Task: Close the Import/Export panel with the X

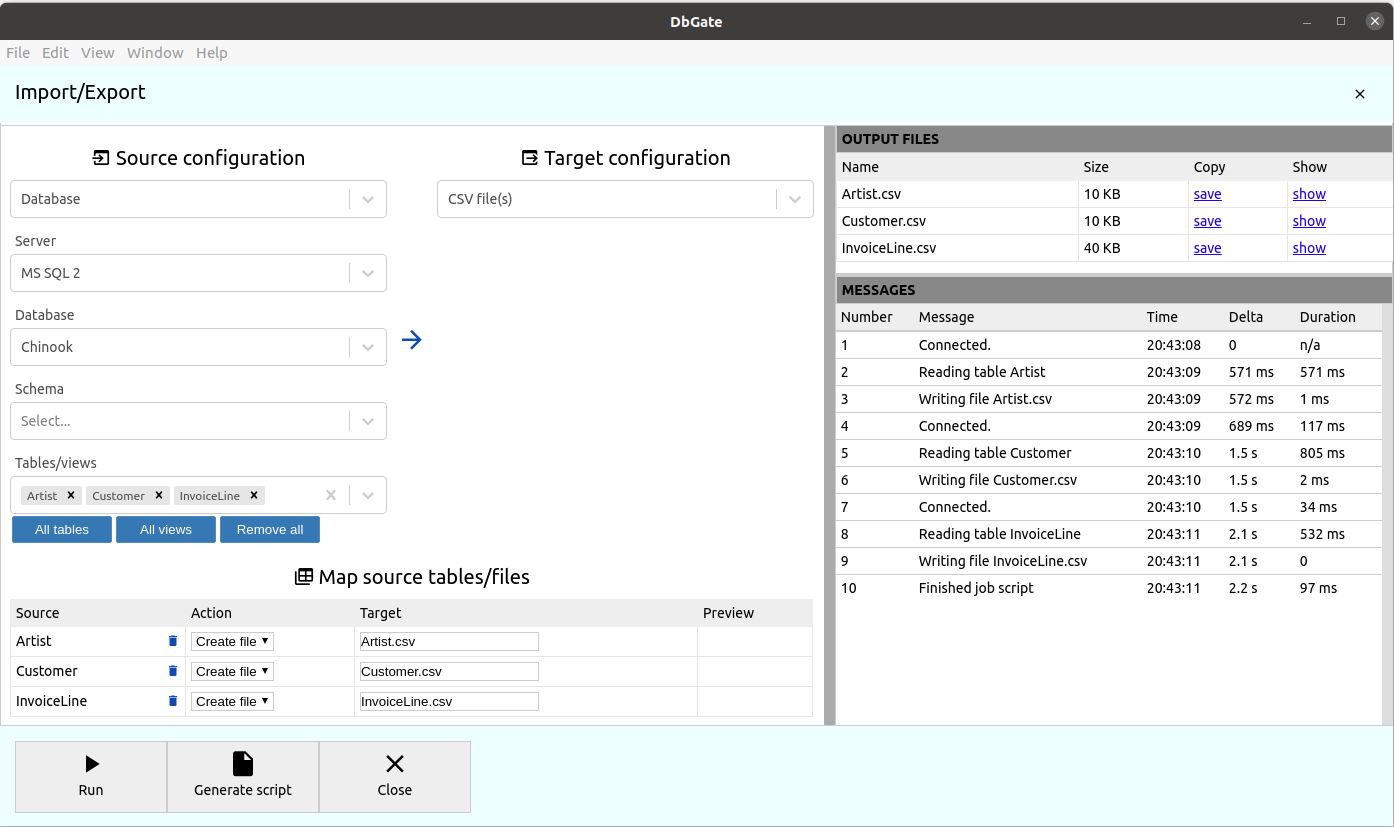Action: tap(1359, 94)
